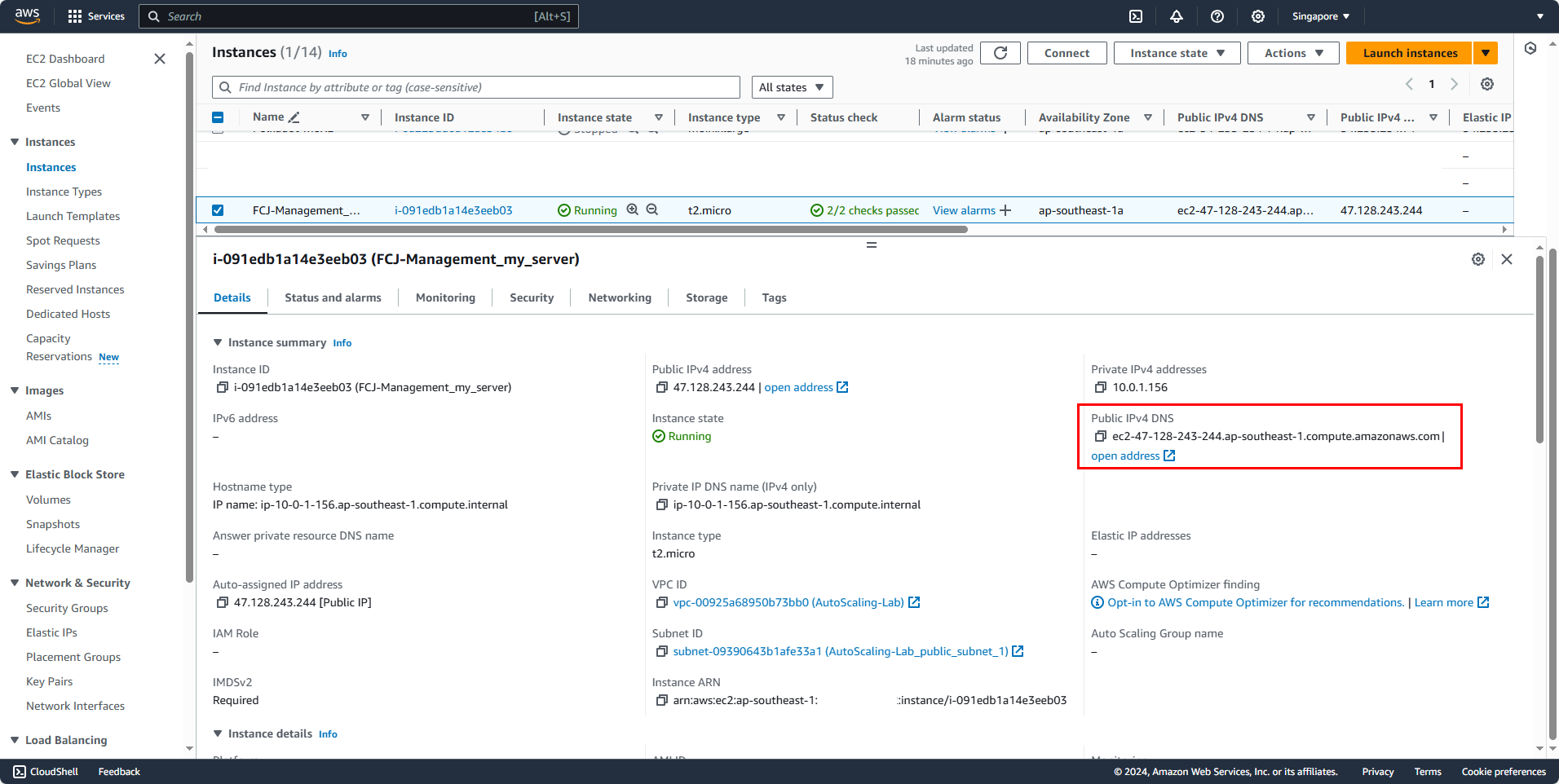
Task: Click the Launch instances button
Action: 1409,53
